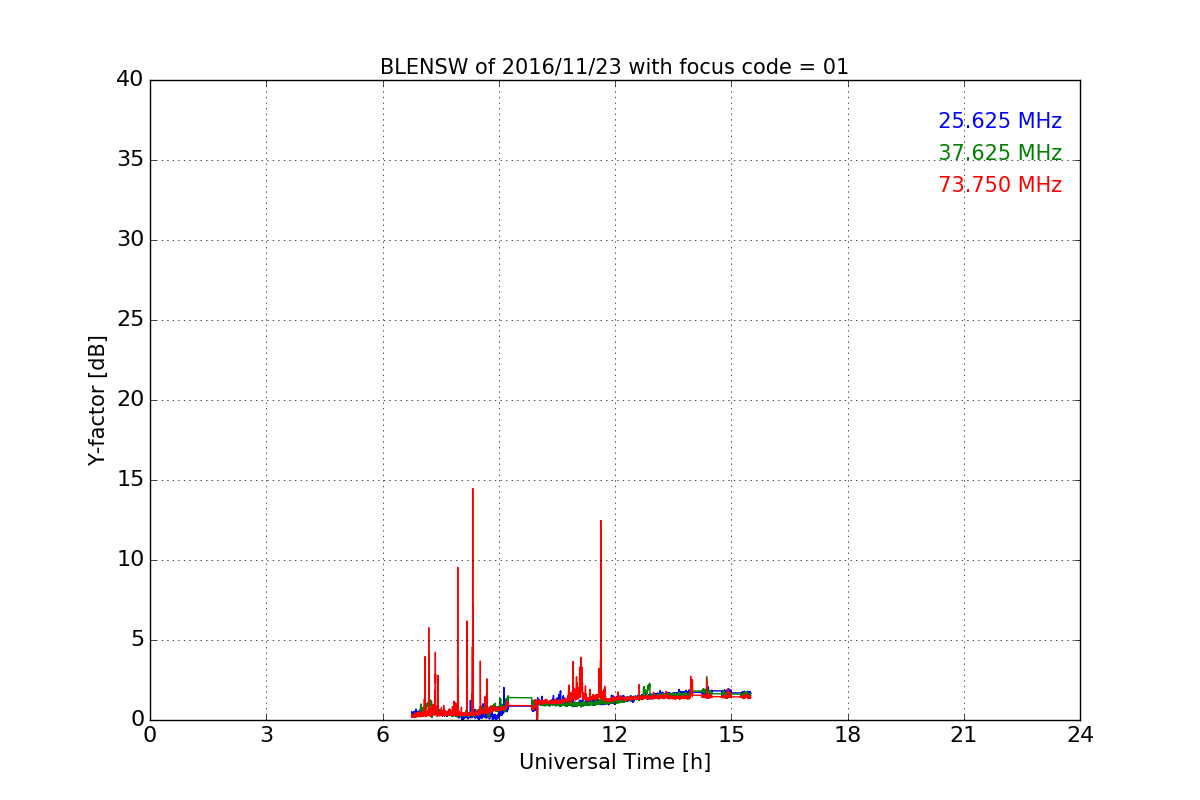Click the x-axis tick label 6

pyautogui.click(x=383, y=735)
